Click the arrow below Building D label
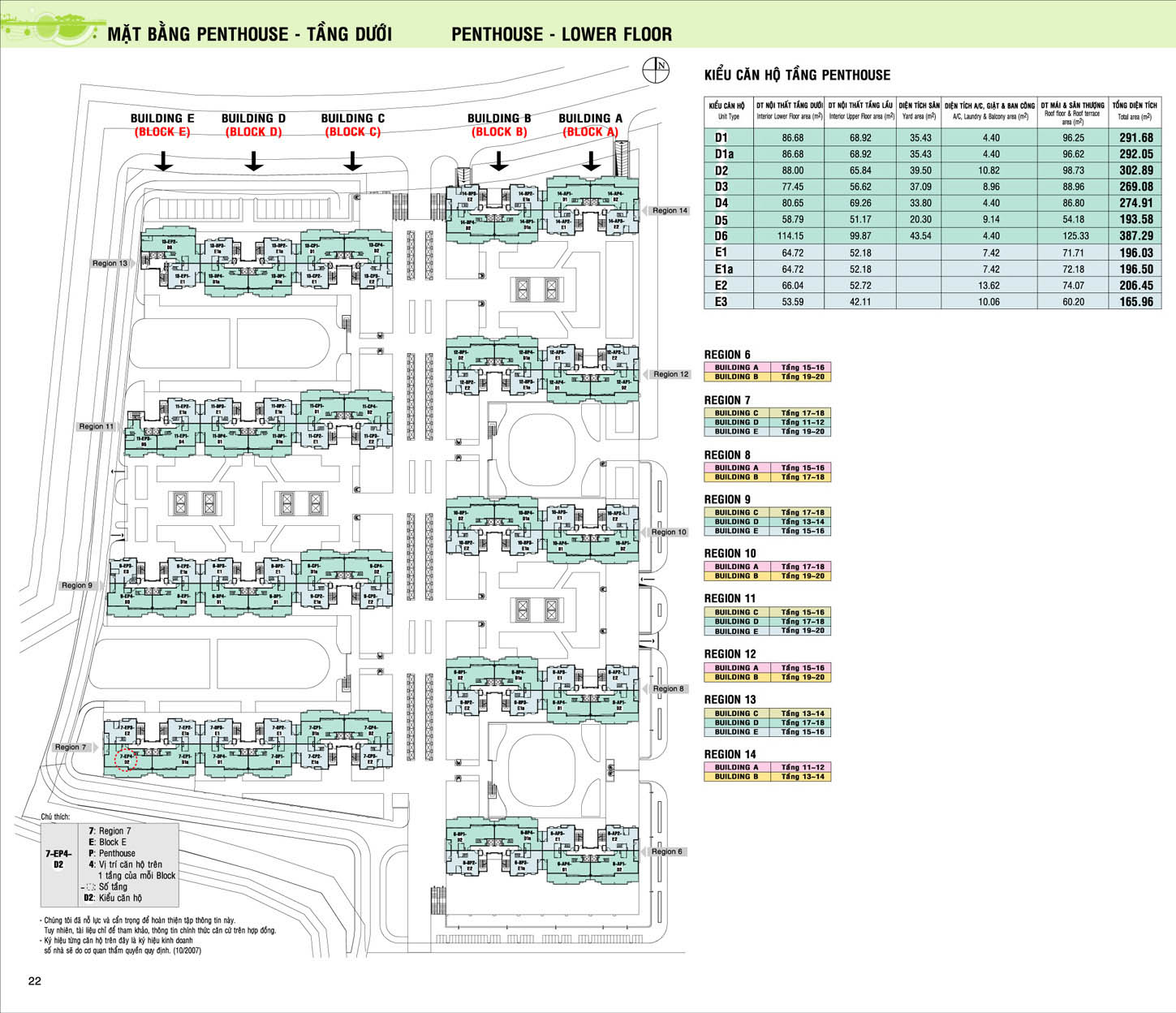Image resolution: width=1176 pixels, height=1013 pixels. pyautogui.click(x=254, y=161)
